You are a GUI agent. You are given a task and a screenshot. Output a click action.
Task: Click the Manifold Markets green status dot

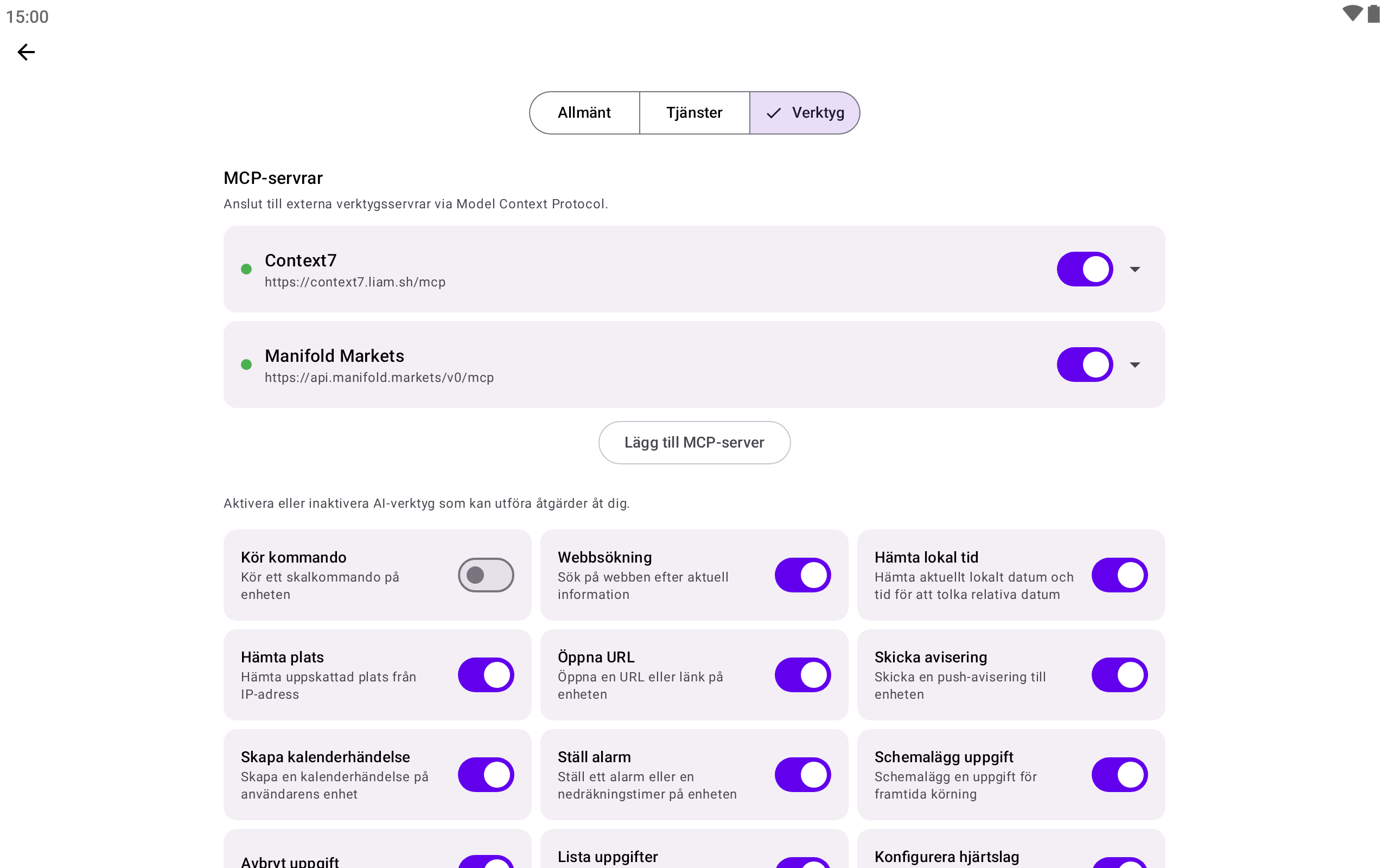click(246, 365)
